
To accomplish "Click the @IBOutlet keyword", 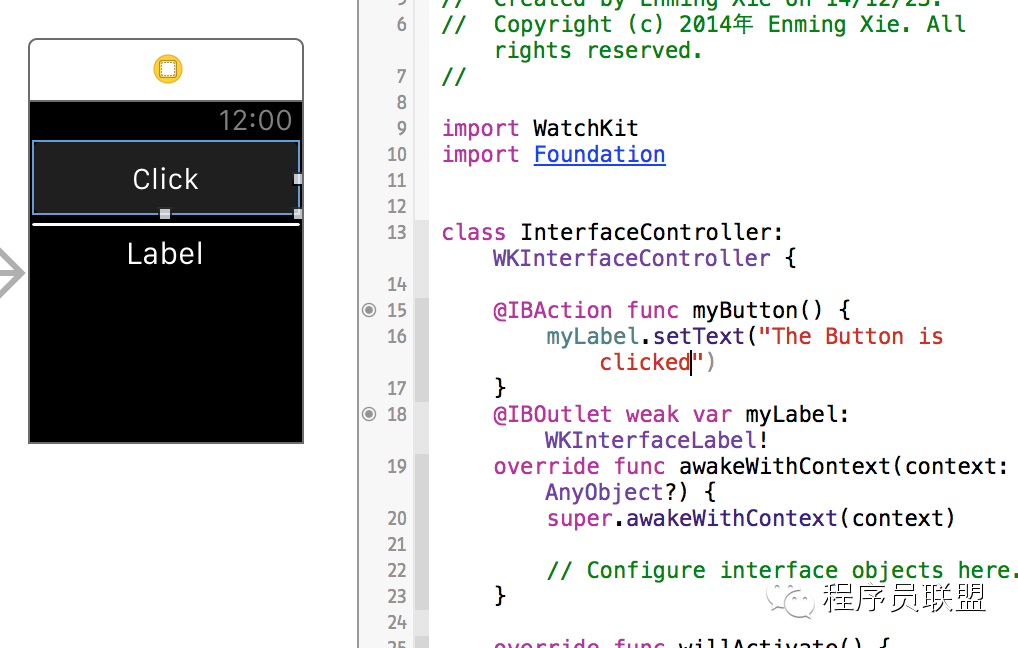I will [552, 414].
